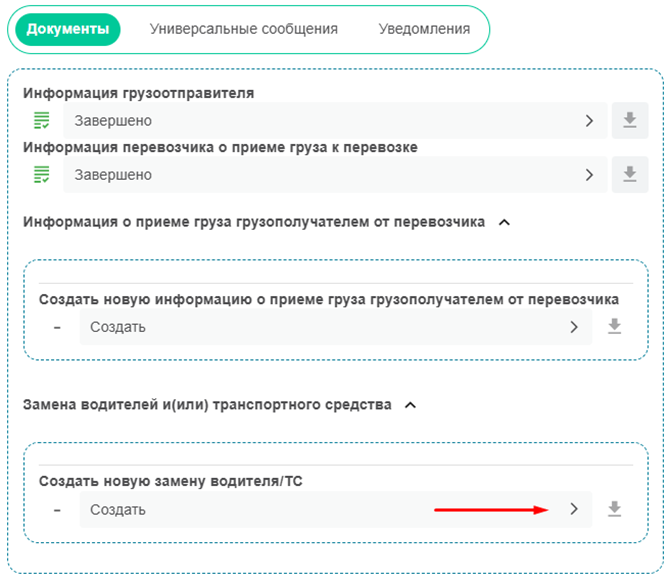Click download icon in грузополучатель Создать row
Screen dimensions: 670x582
click(615, 327)
